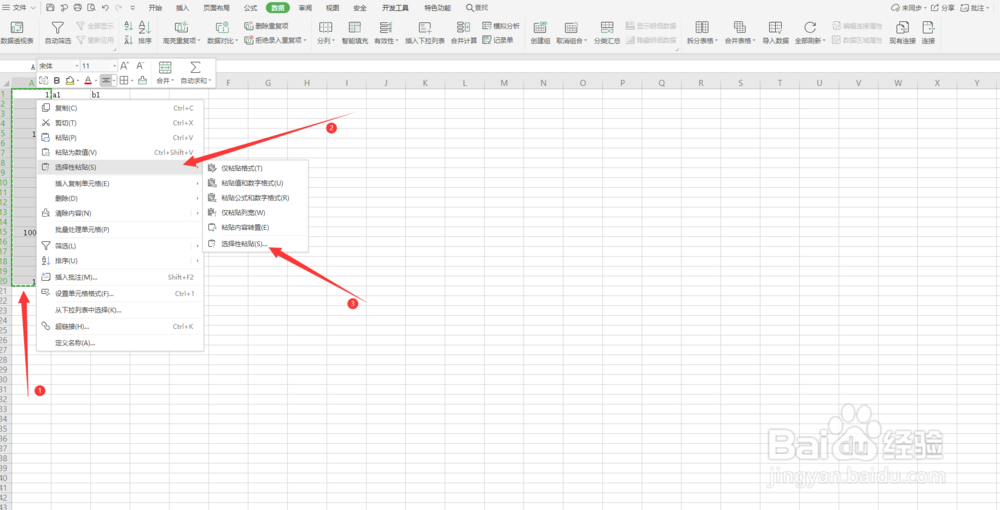Screen dimensions: 1000x510
Task: Switch to the 开发工具 ribbon tab
Action: point(395,8)
